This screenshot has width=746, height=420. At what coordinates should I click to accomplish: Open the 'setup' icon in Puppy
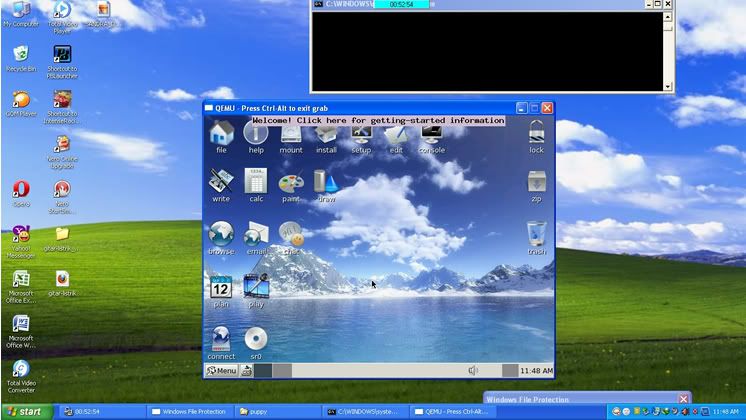[361, 135]
